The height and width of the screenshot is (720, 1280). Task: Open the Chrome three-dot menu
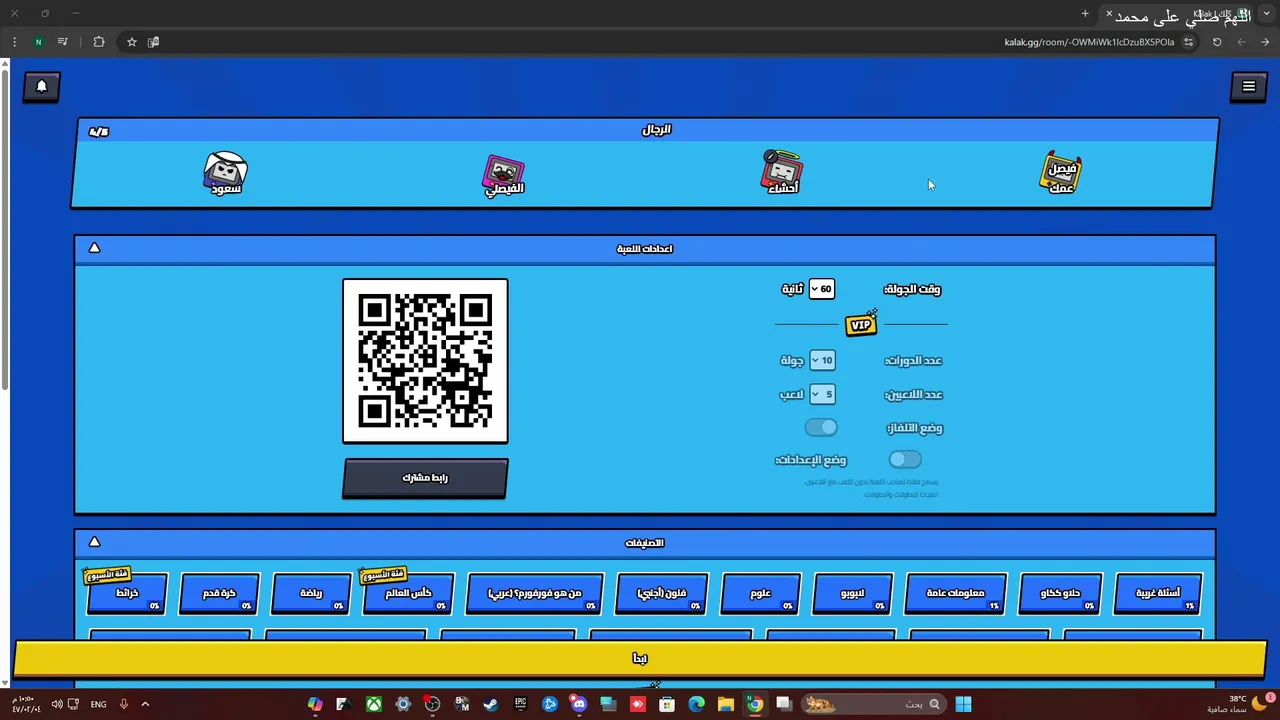point(14,42)
